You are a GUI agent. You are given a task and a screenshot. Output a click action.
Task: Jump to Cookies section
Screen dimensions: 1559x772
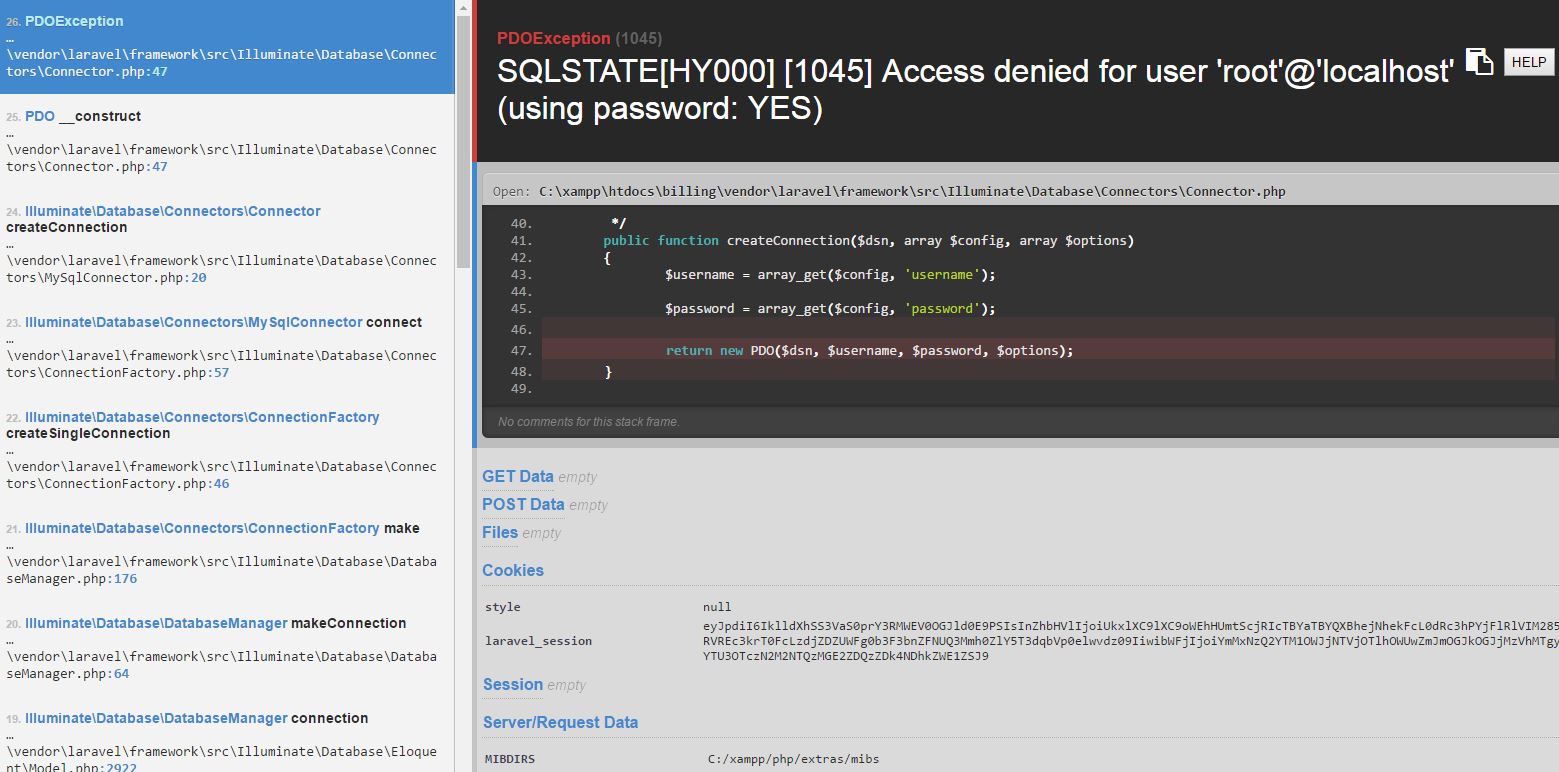pos(513,570)
